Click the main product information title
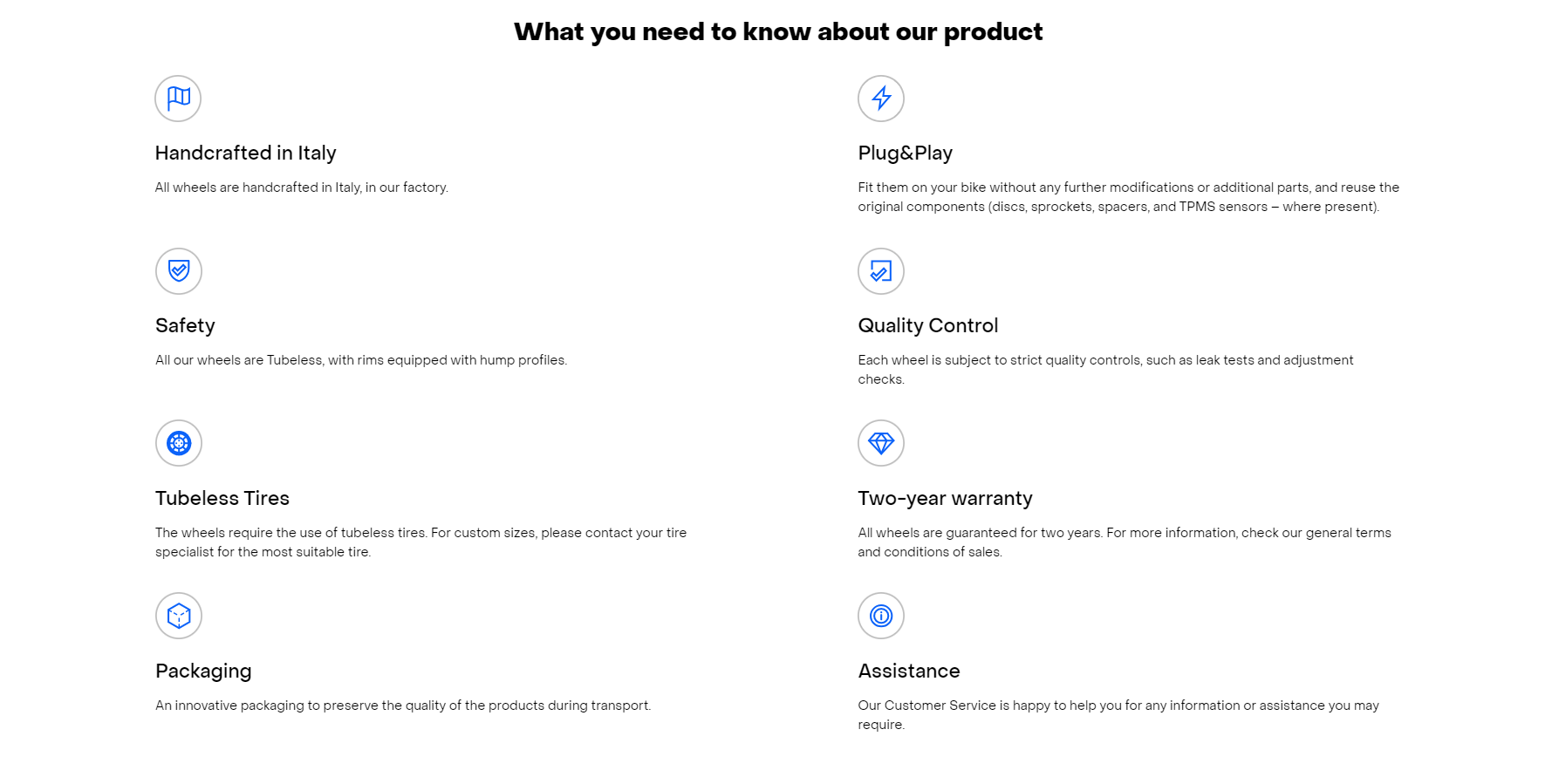The height and width of the screenshot is (784, 1545). (x=778, y=32)
